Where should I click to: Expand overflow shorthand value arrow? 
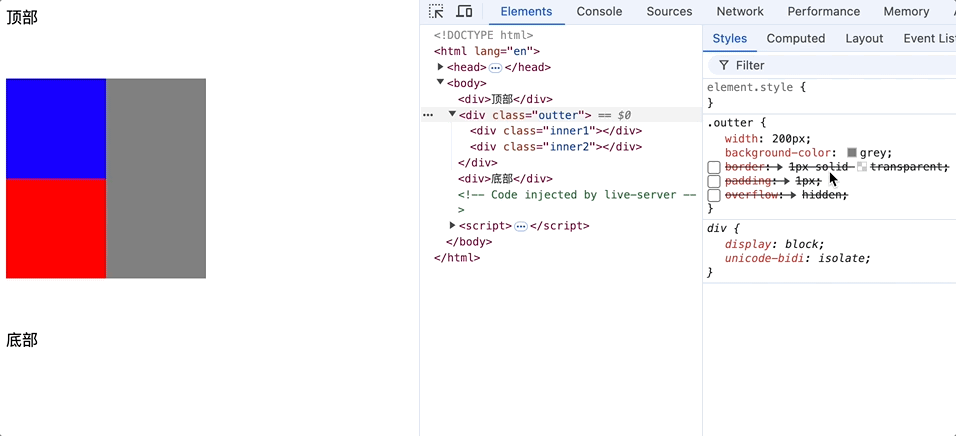792,195
